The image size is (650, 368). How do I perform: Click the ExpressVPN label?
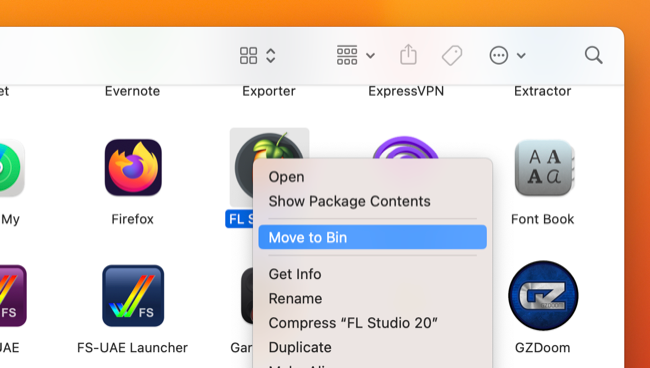pyautogui.click(x=406, y=91)
